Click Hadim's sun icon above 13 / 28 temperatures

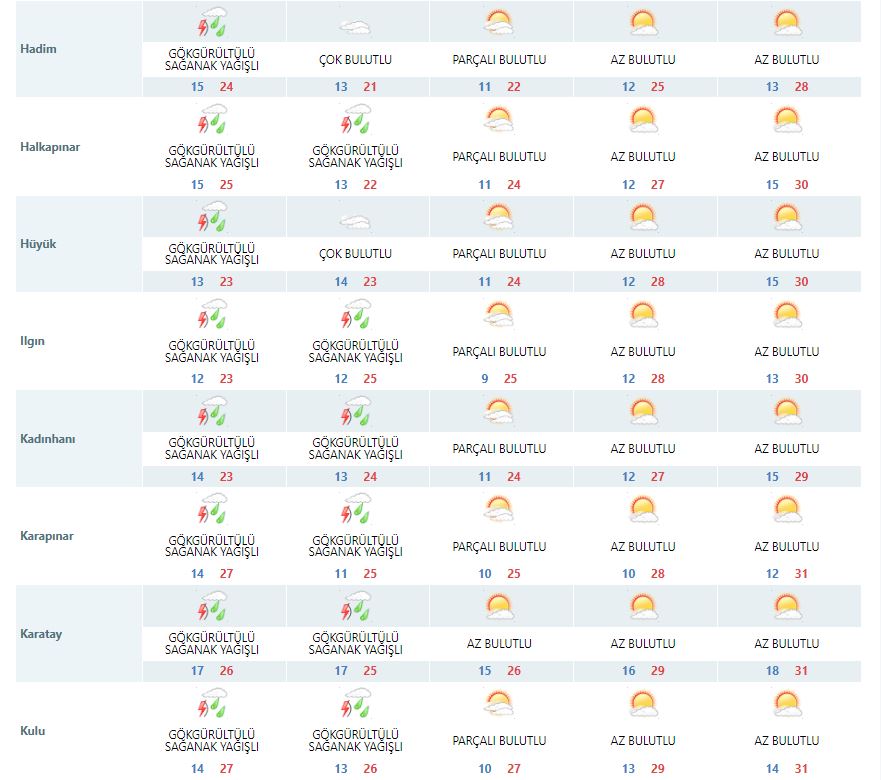point(787,24)
